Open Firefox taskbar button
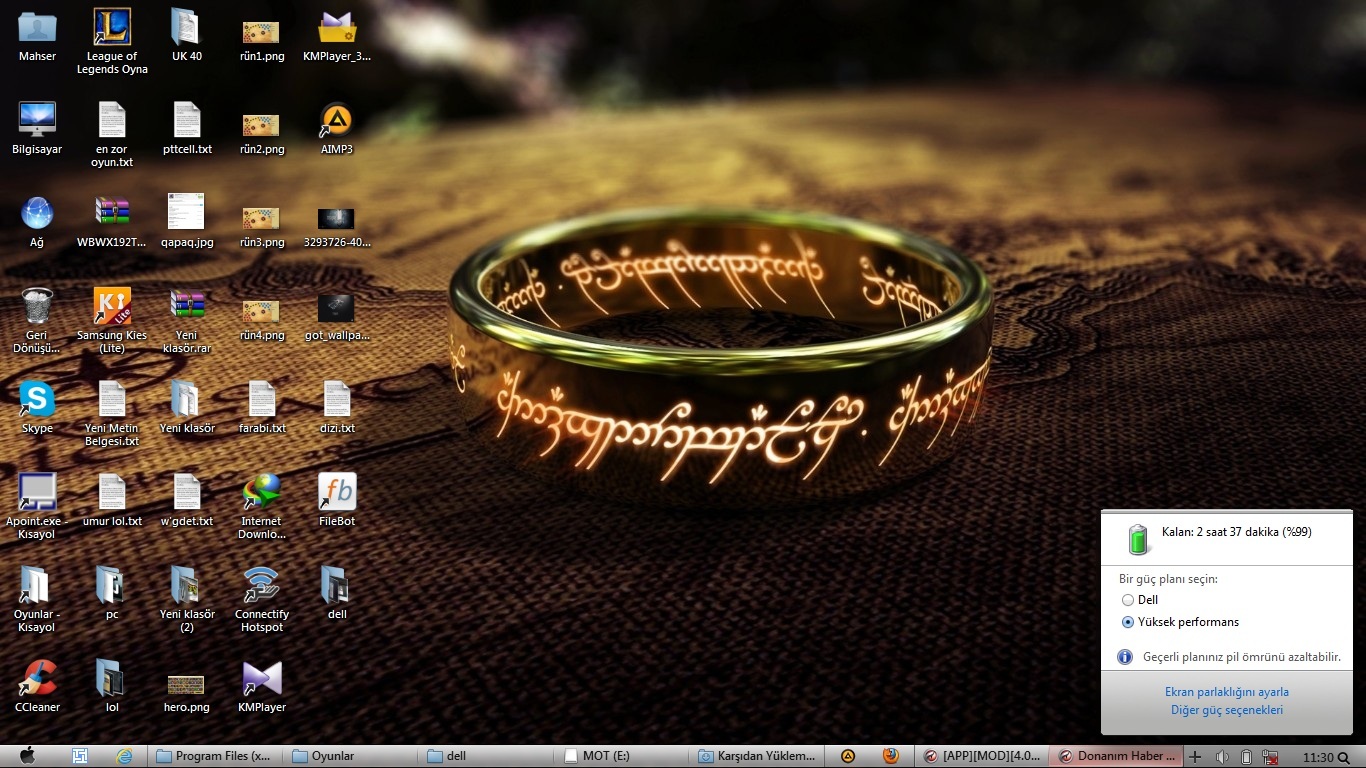This screenshot has height=768, width=1366. 890,756
